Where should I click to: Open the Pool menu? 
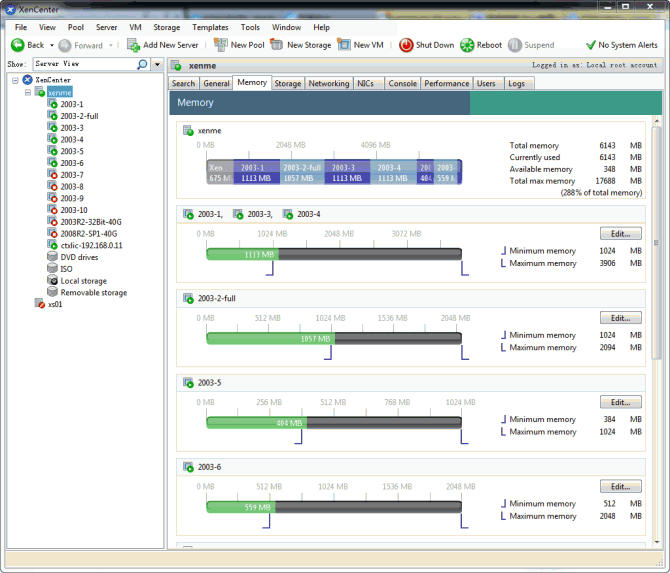[x=76, y=27]
